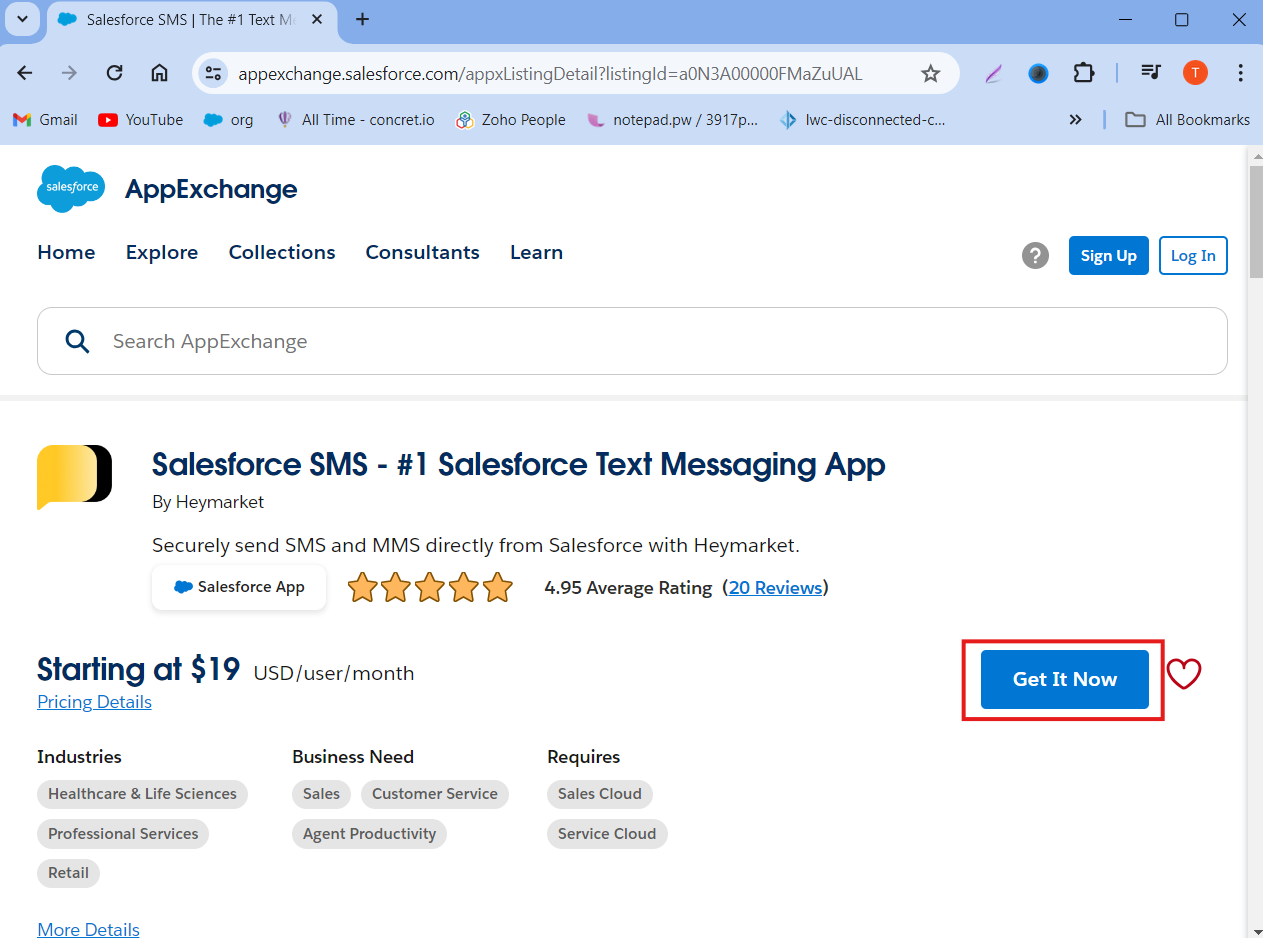The height and width of the screenshot is (938, 1263).
Task: Open the media control icon in toolbar
Action: point(1151,73)
